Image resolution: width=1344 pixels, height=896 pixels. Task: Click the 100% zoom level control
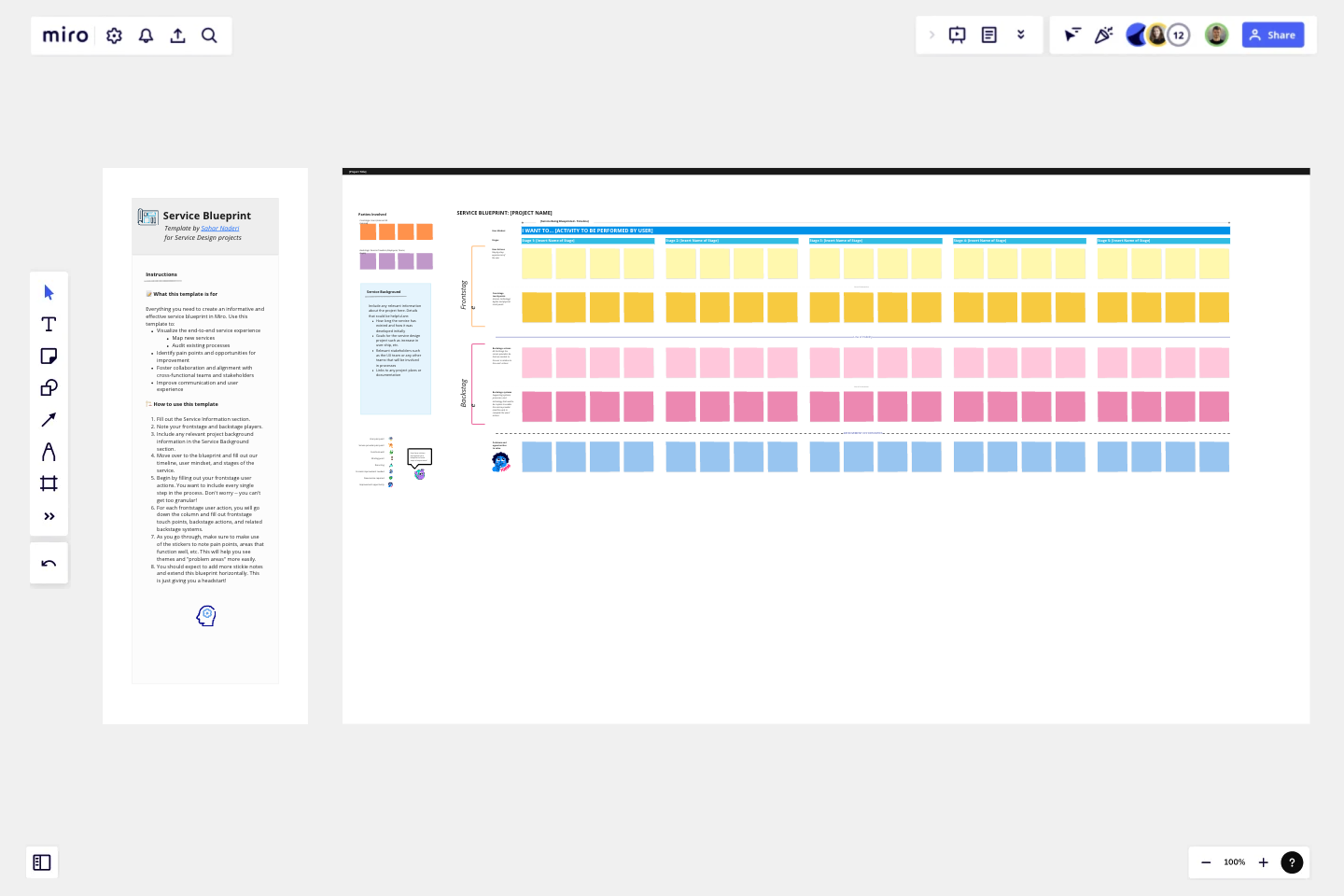1234,862
